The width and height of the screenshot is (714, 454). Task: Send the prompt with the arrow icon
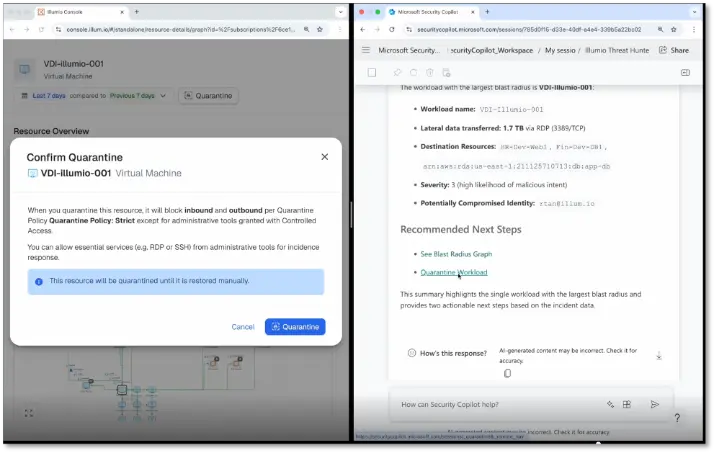point(655,404)
